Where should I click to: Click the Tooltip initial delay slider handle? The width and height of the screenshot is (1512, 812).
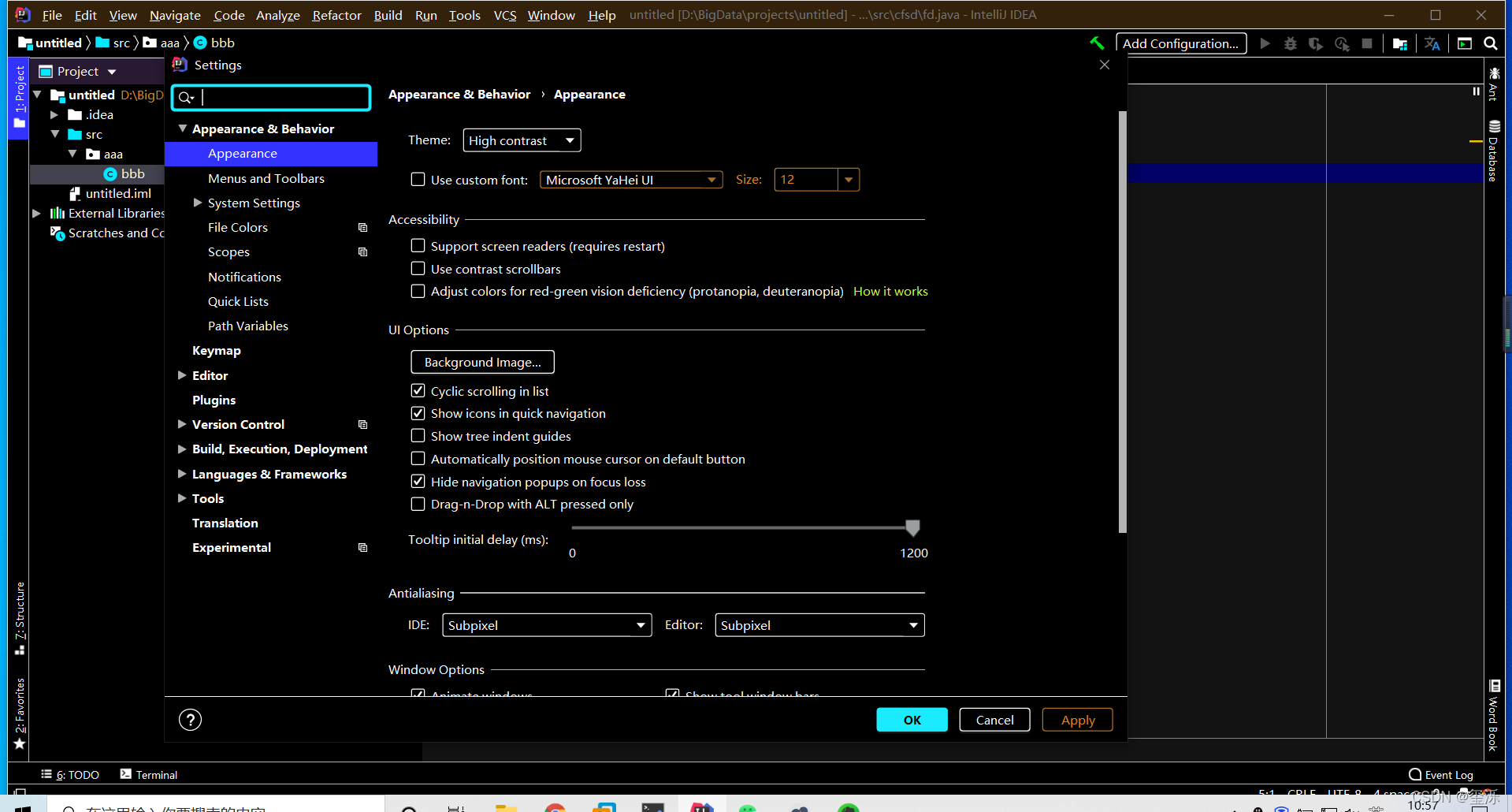912,527
